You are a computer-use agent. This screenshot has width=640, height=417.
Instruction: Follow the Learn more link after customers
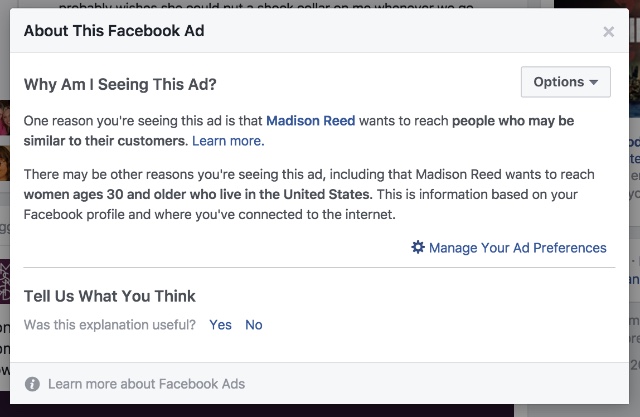(x=228, y=141)
